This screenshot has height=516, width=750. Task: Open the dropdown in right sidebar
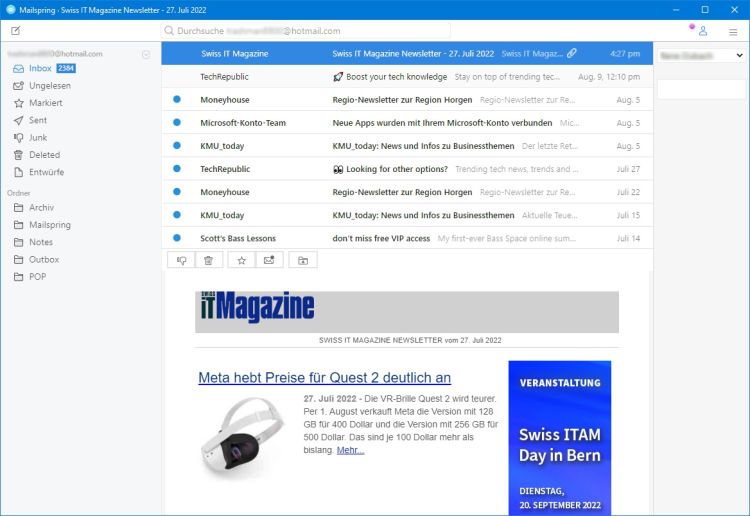click(x=700, y=56)
